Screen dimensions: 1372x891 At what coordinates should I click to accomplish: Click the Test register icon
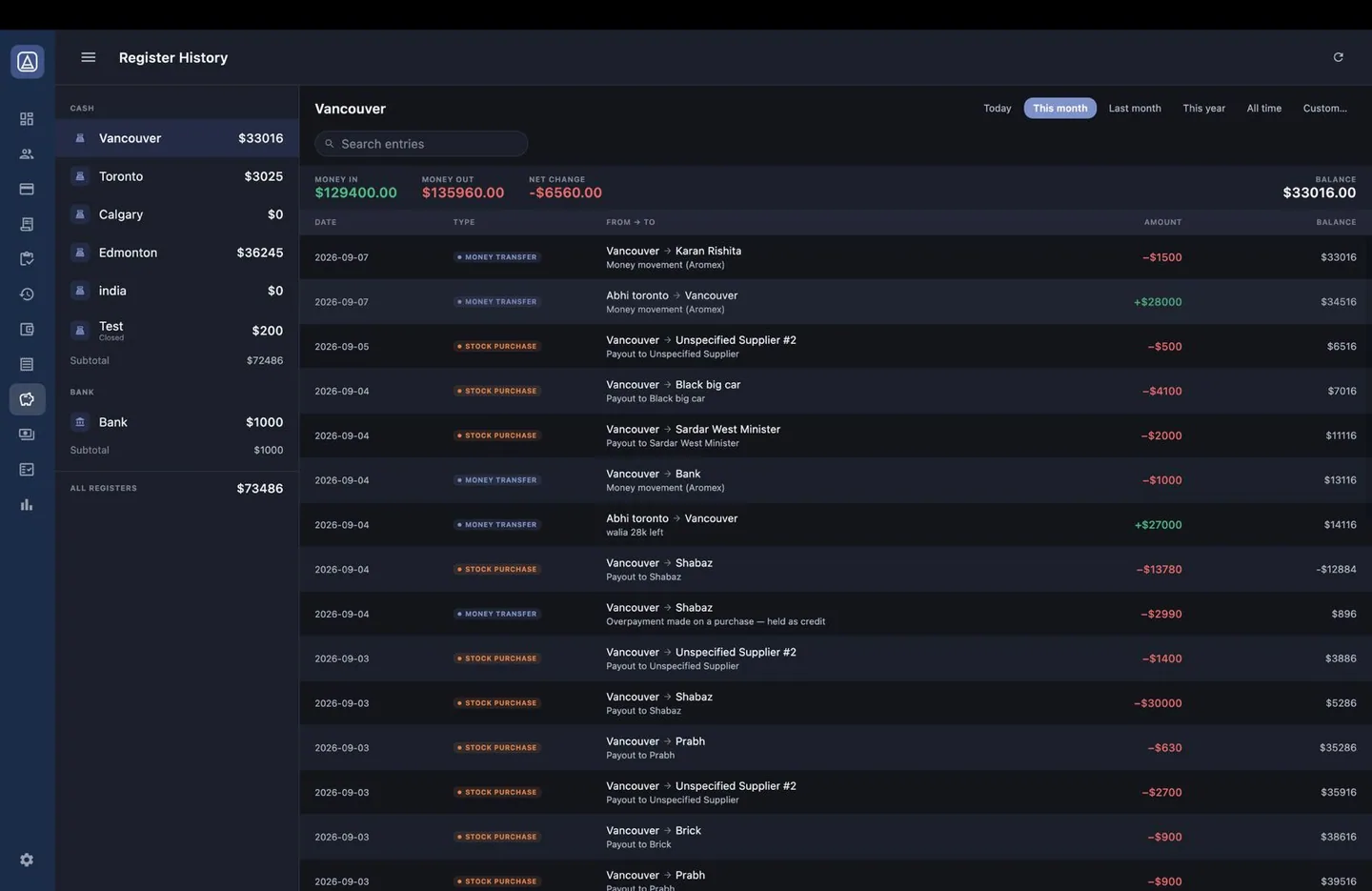(80, 331)
